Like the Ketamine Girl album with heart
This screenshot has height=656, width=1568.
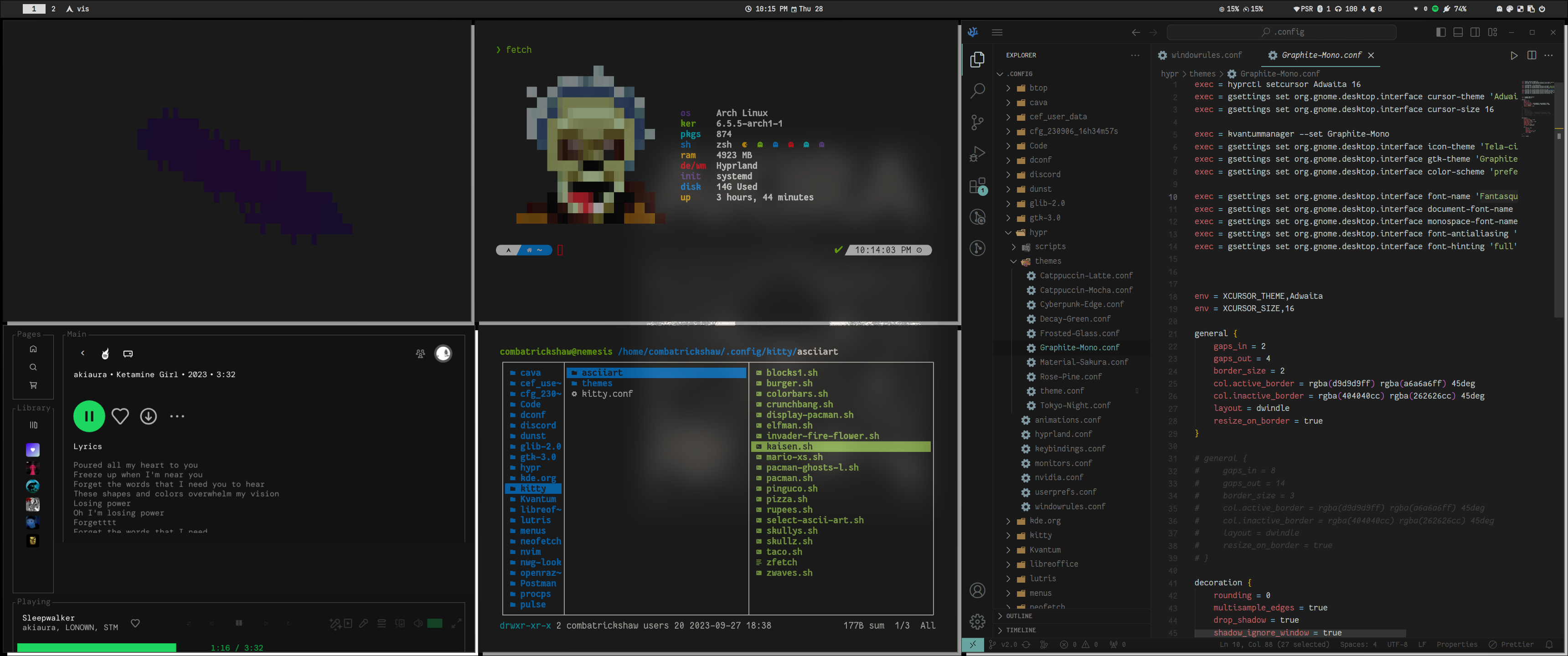point(120,416)
